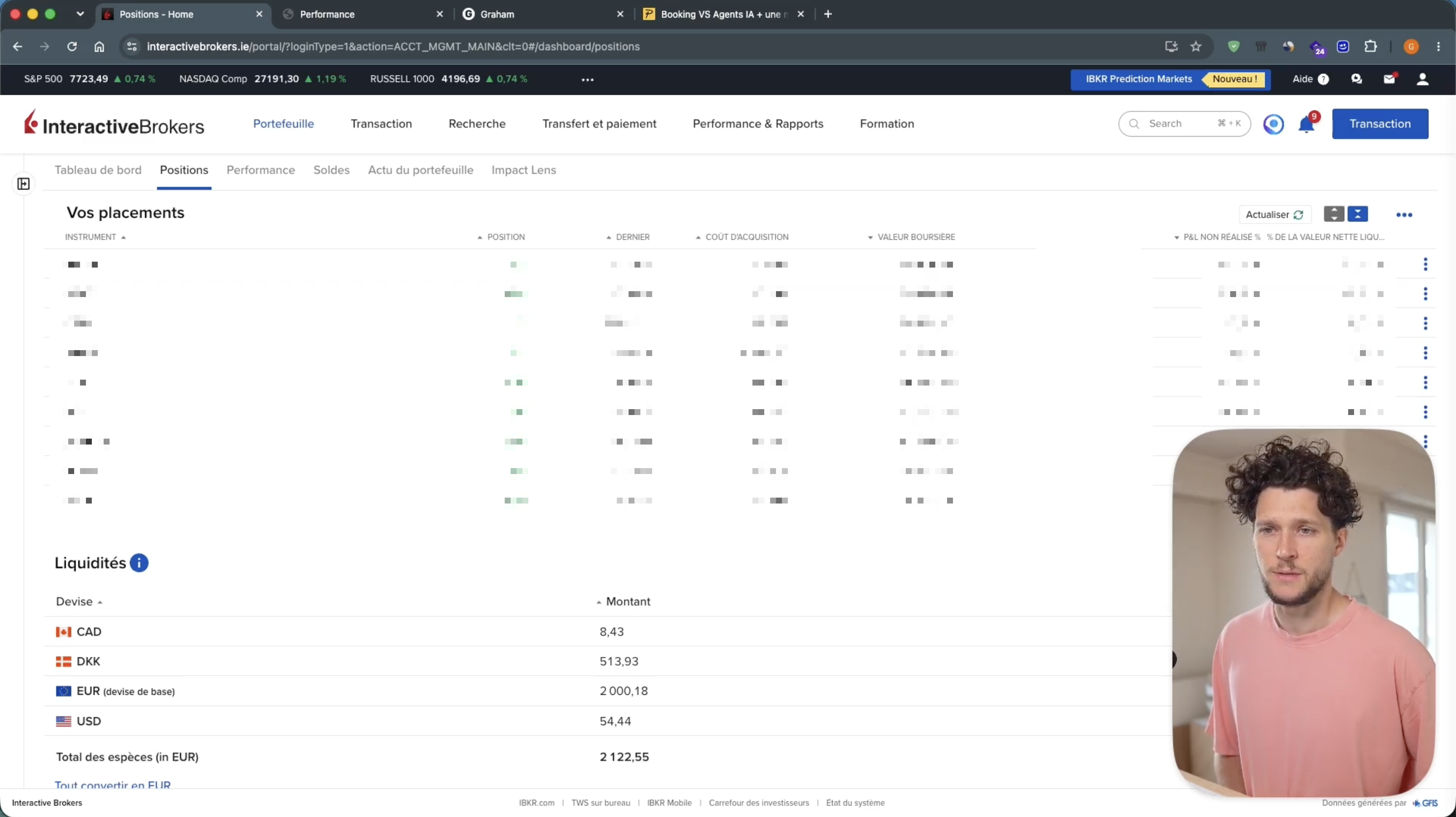The height and width of the screenshot is (817, 1456).
Task: Click the Liquidités info icon
Action: pos(139,563)
